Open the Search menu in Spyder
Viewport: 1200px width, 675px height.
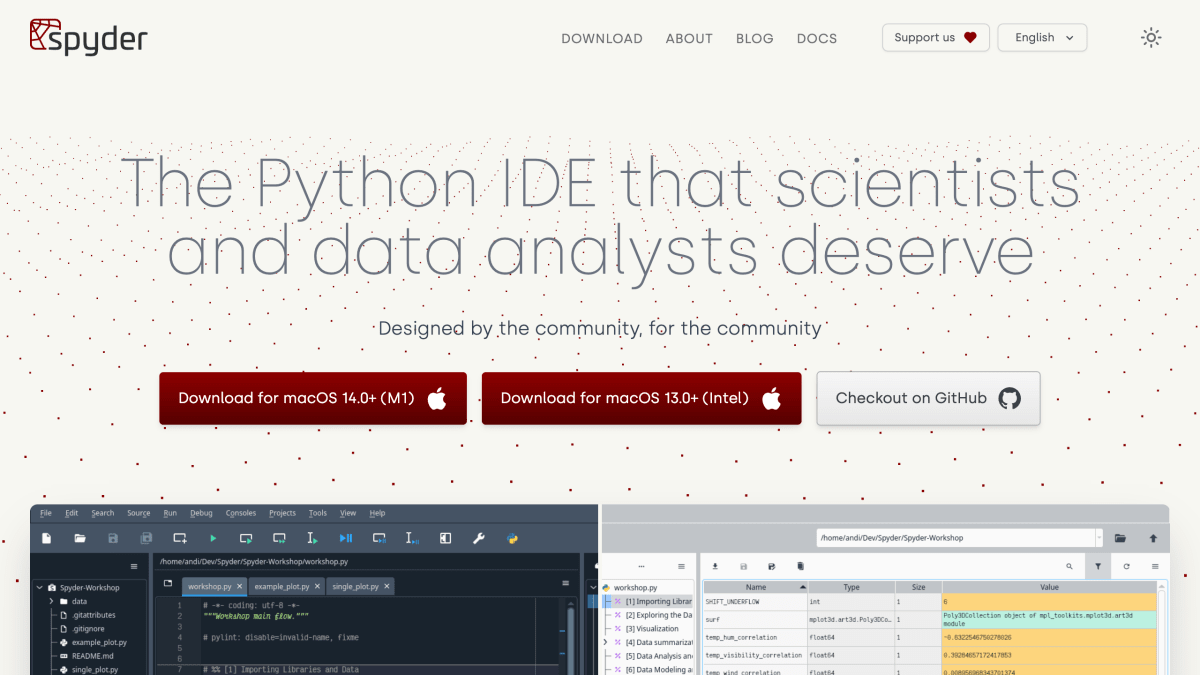tap(103, 513)
